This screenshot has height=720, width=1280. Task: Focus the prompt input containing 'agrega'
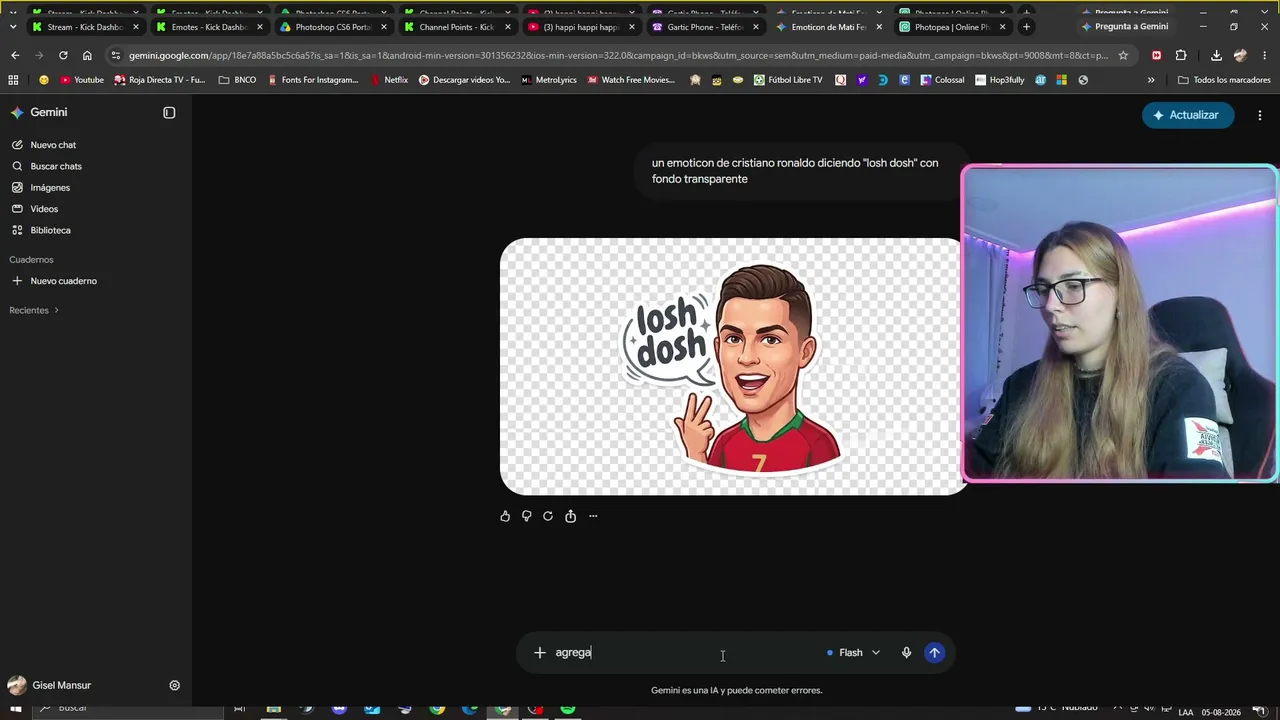pyautogui.click(x=685, y=653)
